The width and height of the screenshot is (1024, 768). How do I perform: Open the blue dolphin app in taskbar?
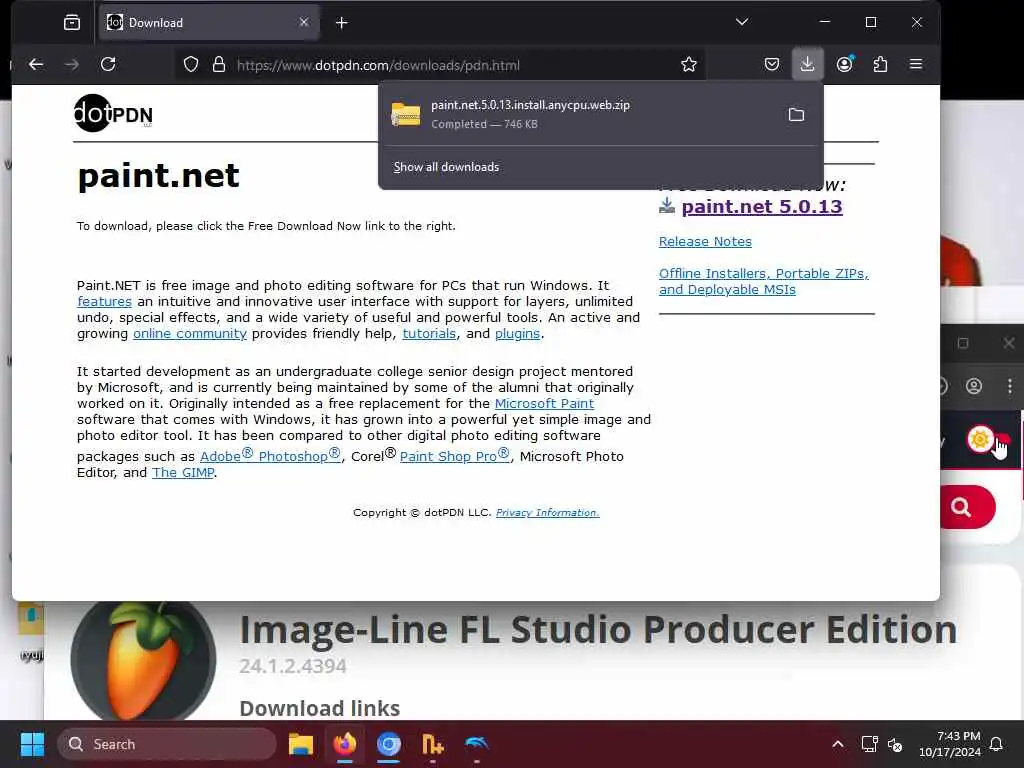point(477,744)
